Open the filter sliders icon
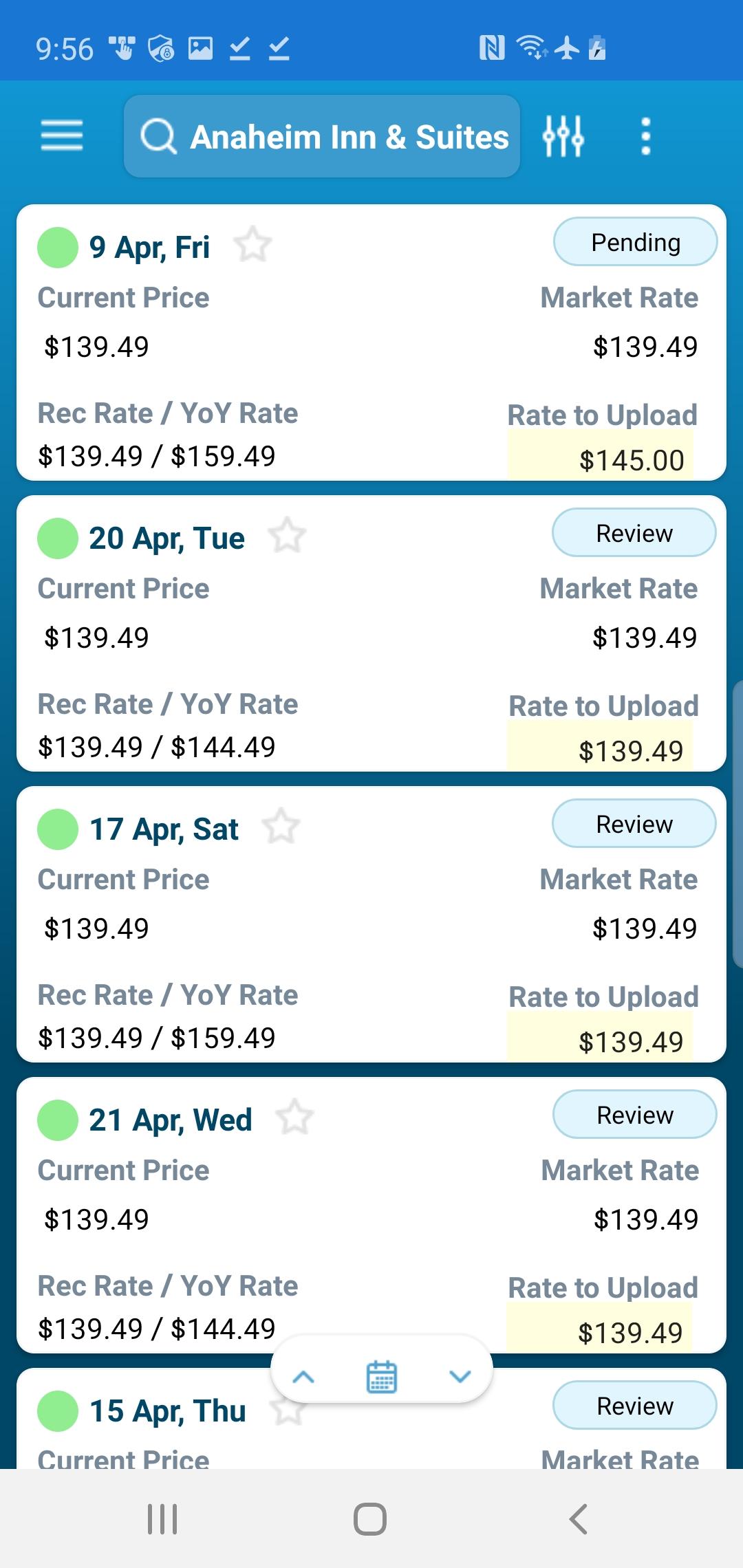Screen dimensions: 743x1568 (563, 136)
